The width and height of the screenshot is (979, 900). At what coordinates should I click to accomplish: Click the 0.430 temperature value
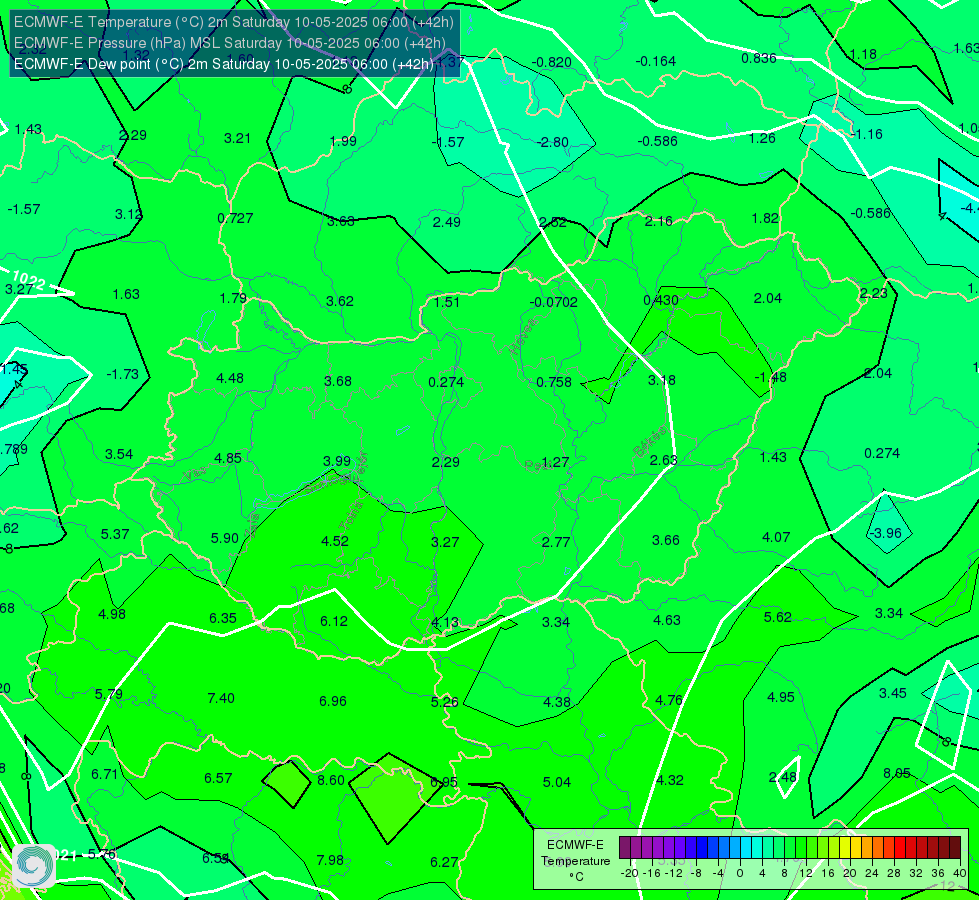[x=661, y=300]
